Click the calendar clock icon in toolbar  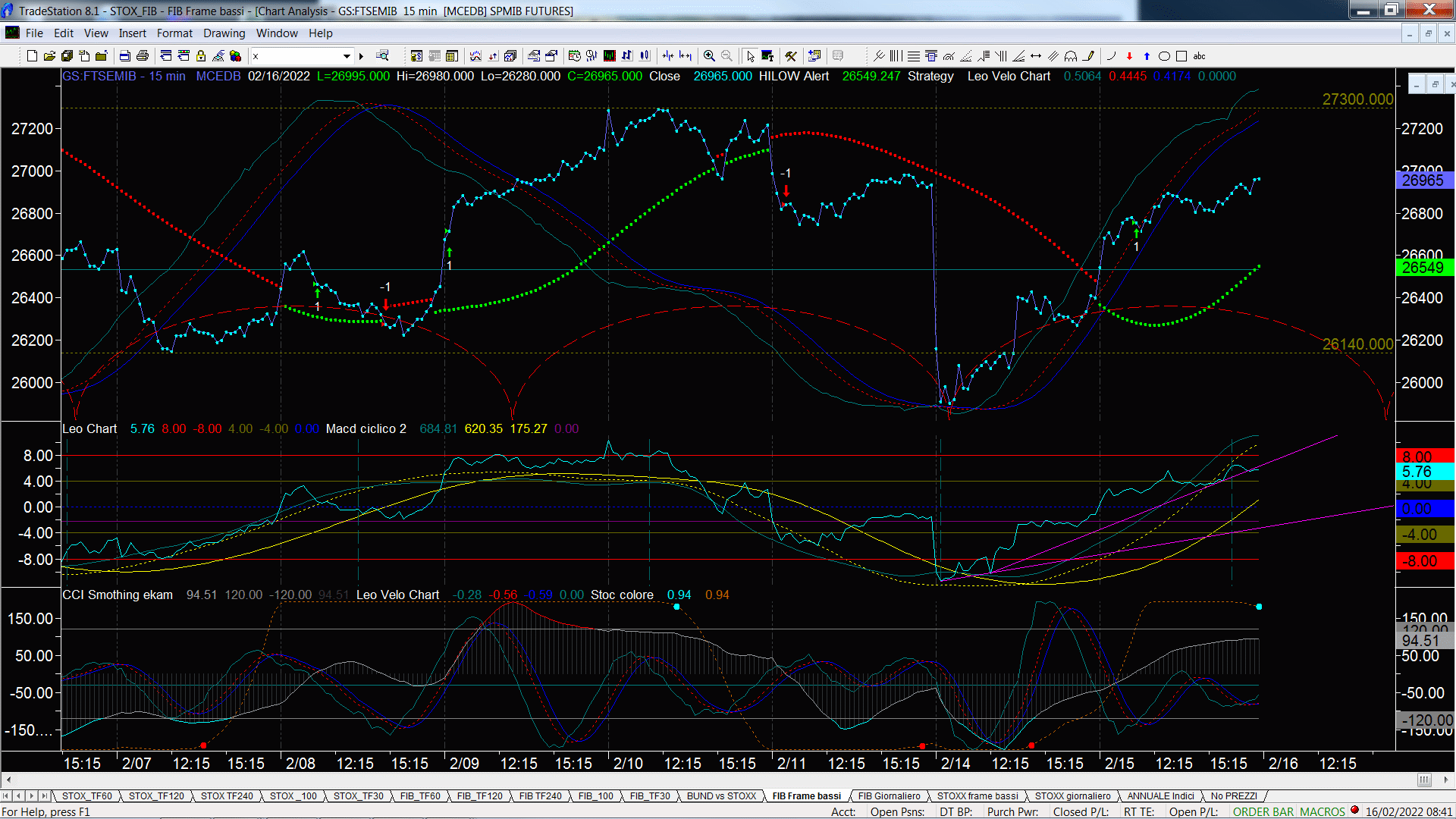coord(574,56)
